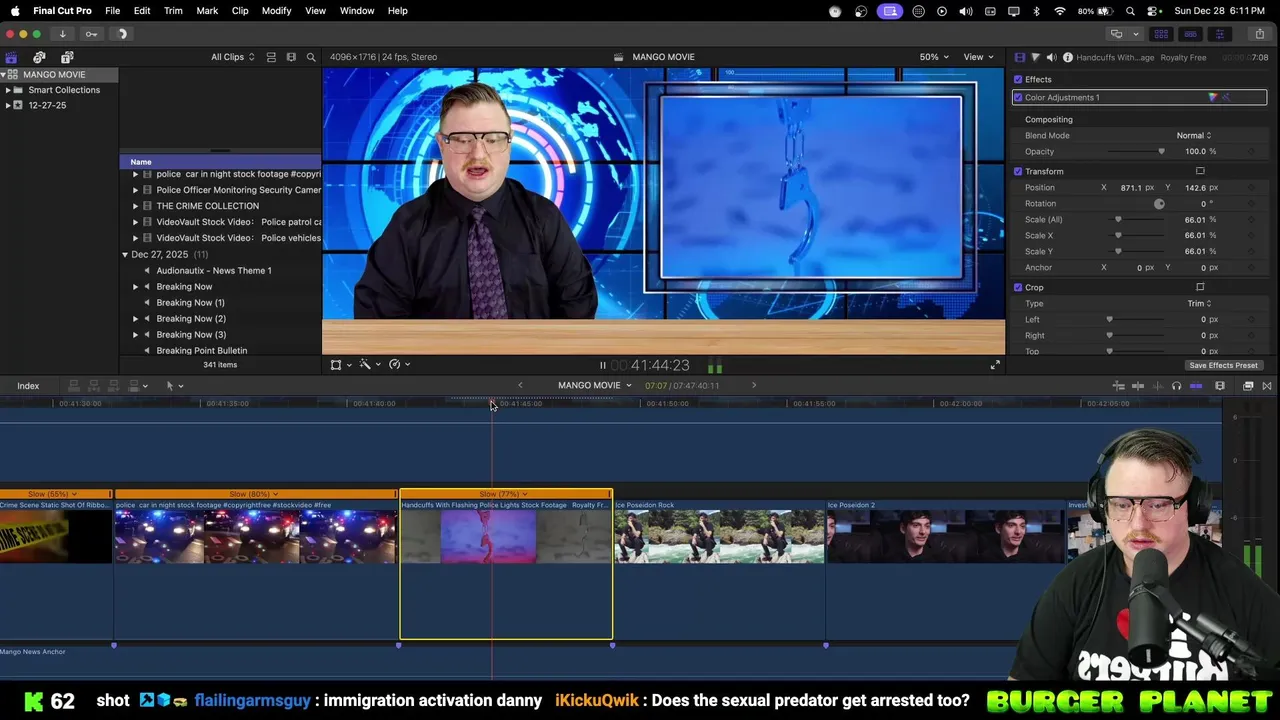Viewport: 1280px width, 720px height.
Task: Toggle the Timeline show/hide button
Action: coord(1190,34)
